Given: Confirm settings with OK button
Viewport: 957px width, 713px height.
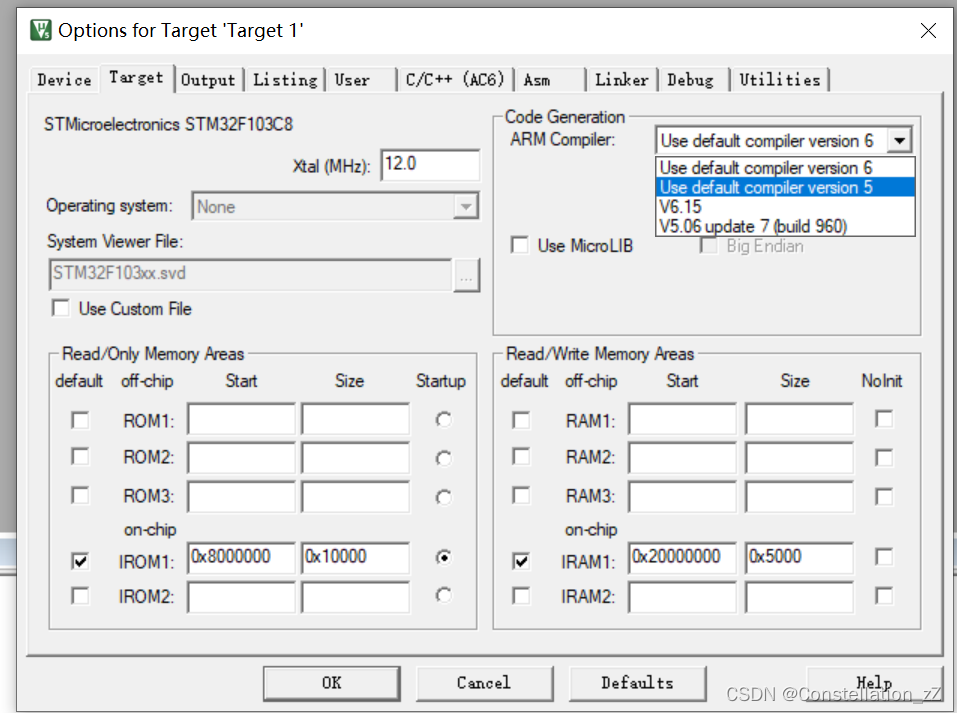Looking at the screenshot, I should click(x=332, y=683).
